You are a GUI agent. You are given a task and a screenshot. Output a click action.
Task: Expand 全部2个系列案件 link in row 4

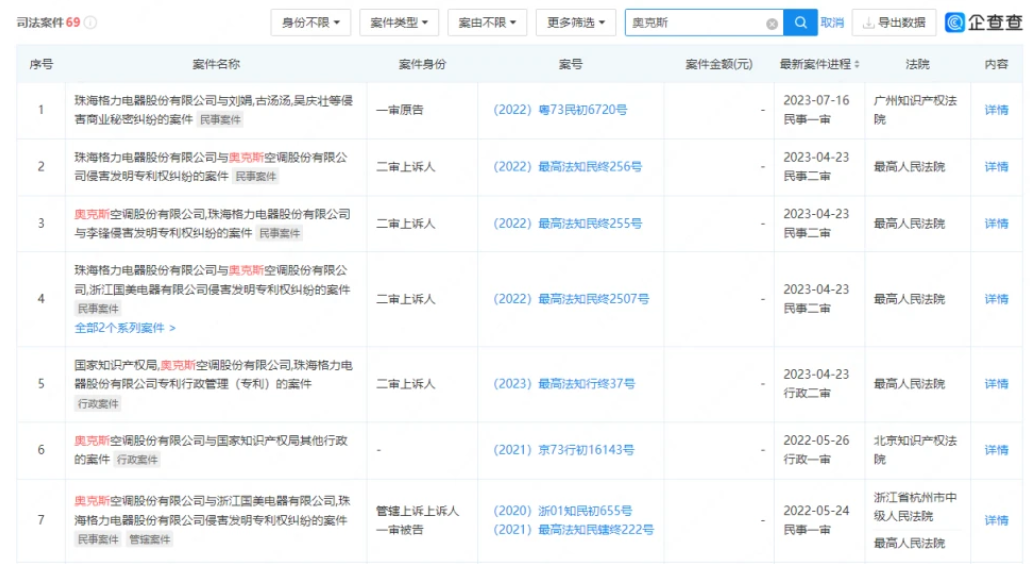coord(125,328)
